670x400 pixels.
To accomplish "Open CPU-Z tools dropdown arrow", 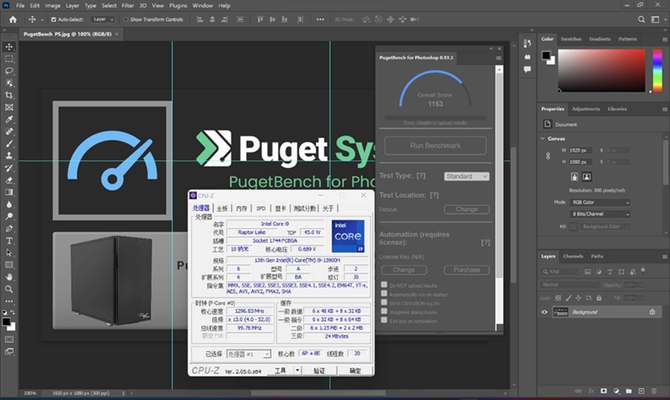I will (x=297, y=371).
